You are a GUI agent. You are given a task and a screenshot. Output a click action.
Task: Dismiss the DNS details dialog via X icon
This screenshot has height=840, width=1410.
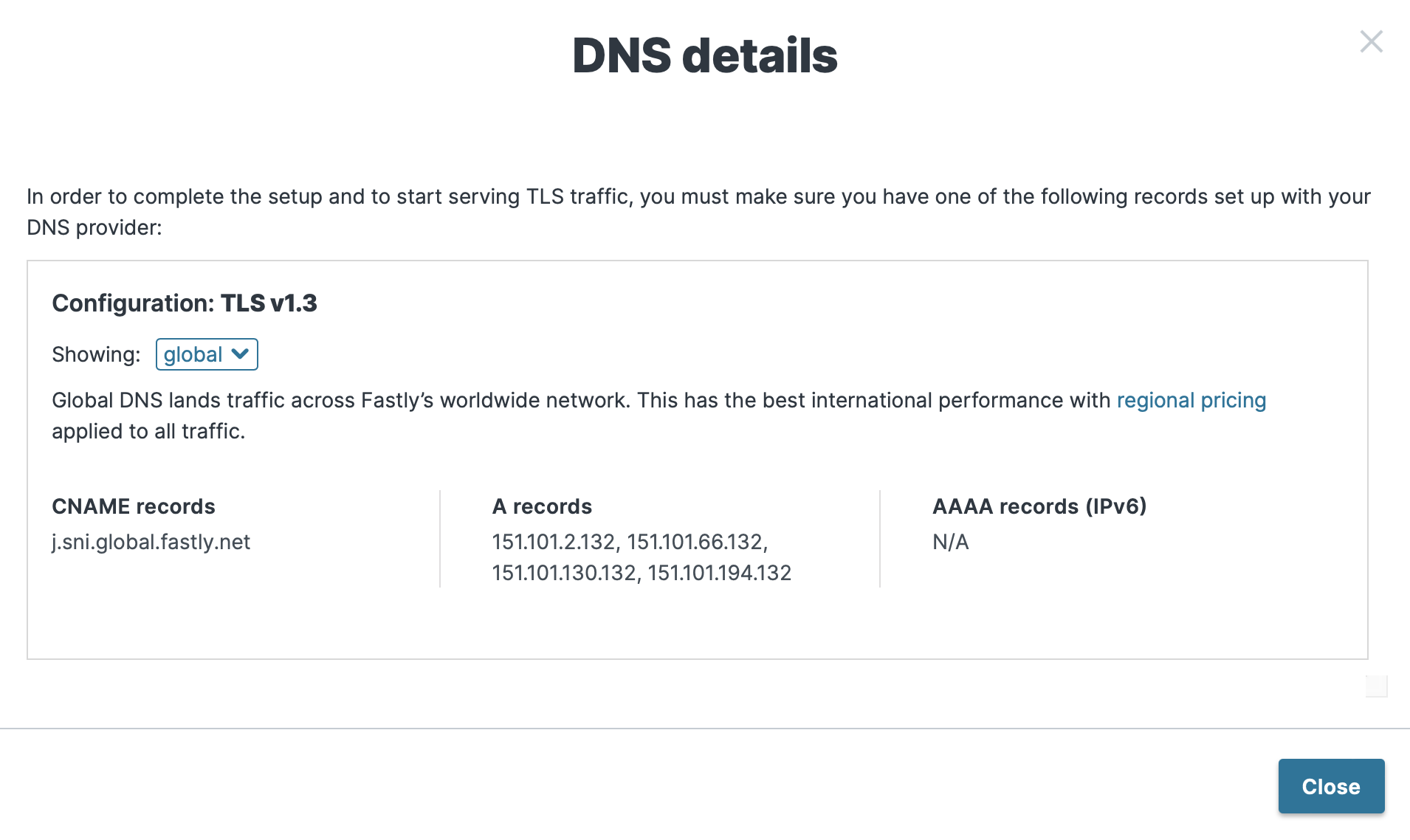[1371, 42]
